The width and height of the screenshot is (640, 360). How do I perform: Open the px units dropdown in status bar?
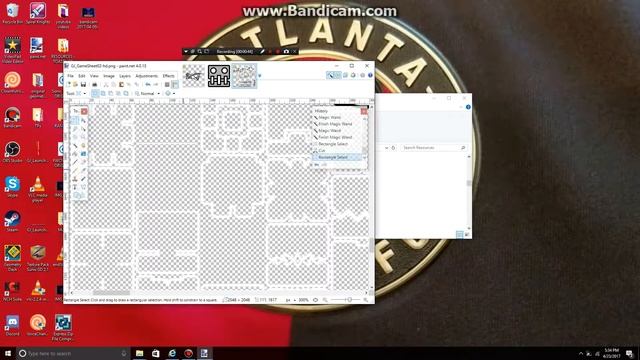[290, 300]
